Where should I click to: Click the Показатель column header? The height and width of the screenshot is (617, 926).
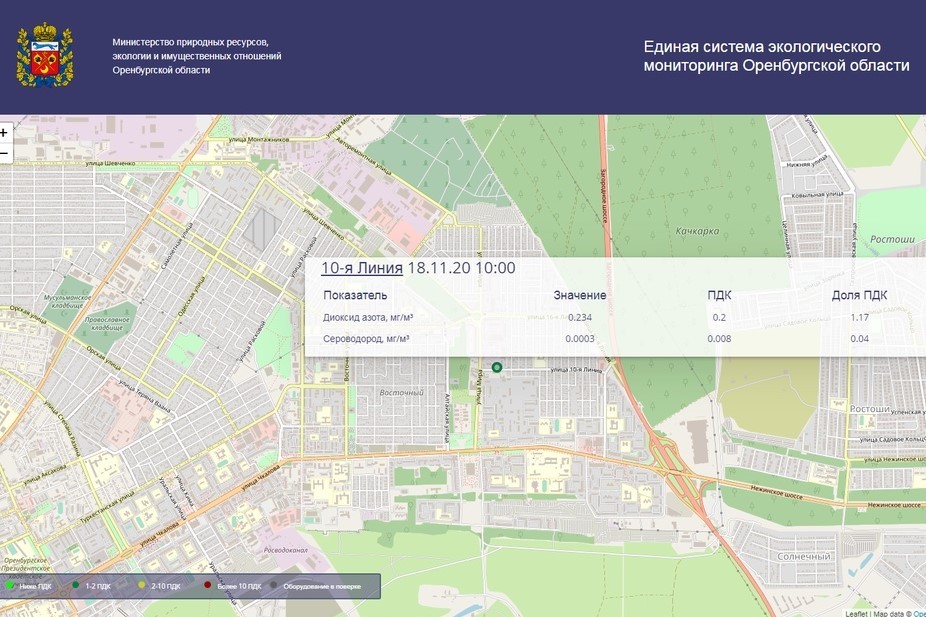coord(355,295)
